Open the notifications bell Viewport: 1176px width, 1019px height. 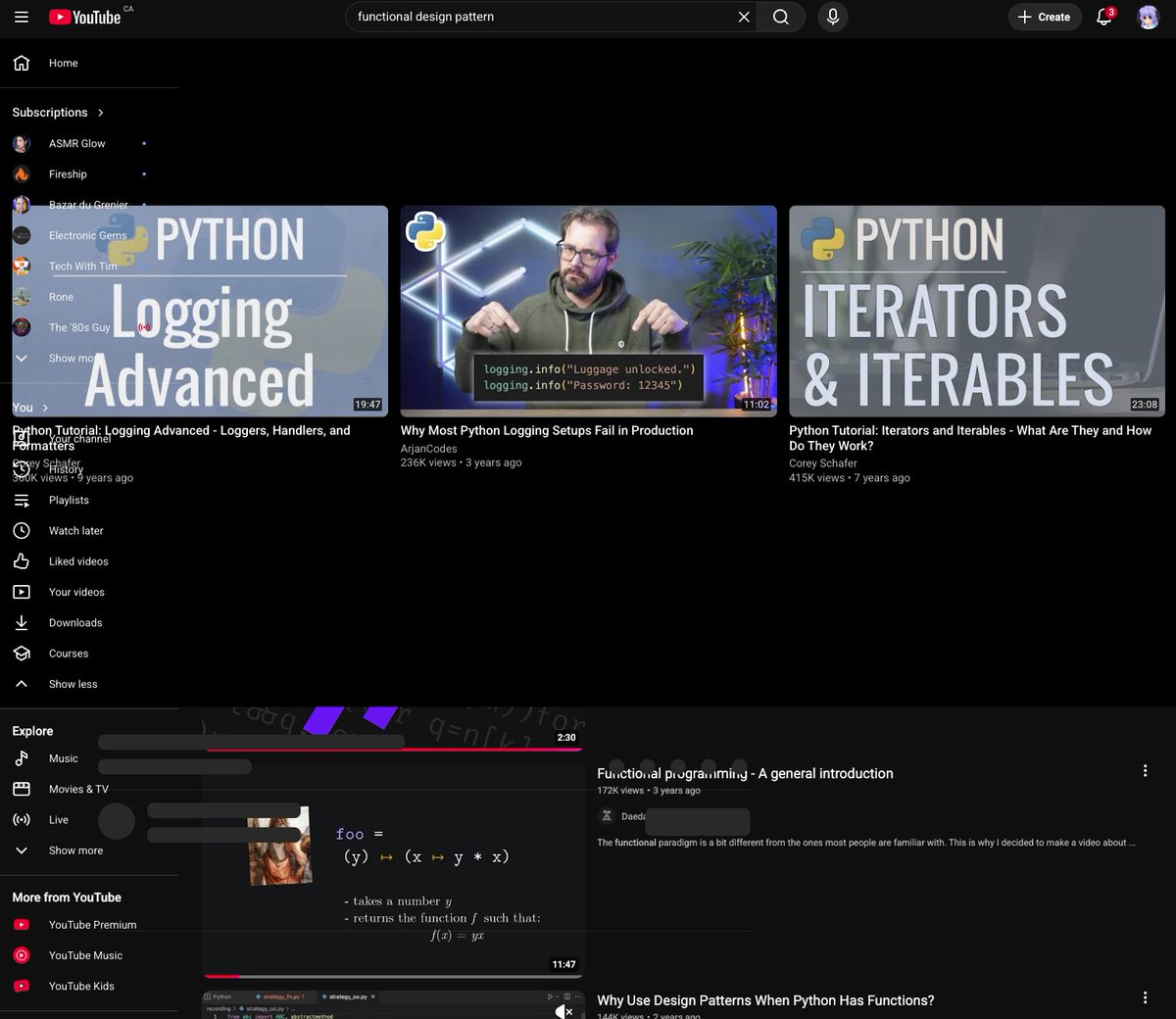pos(1104,17)
